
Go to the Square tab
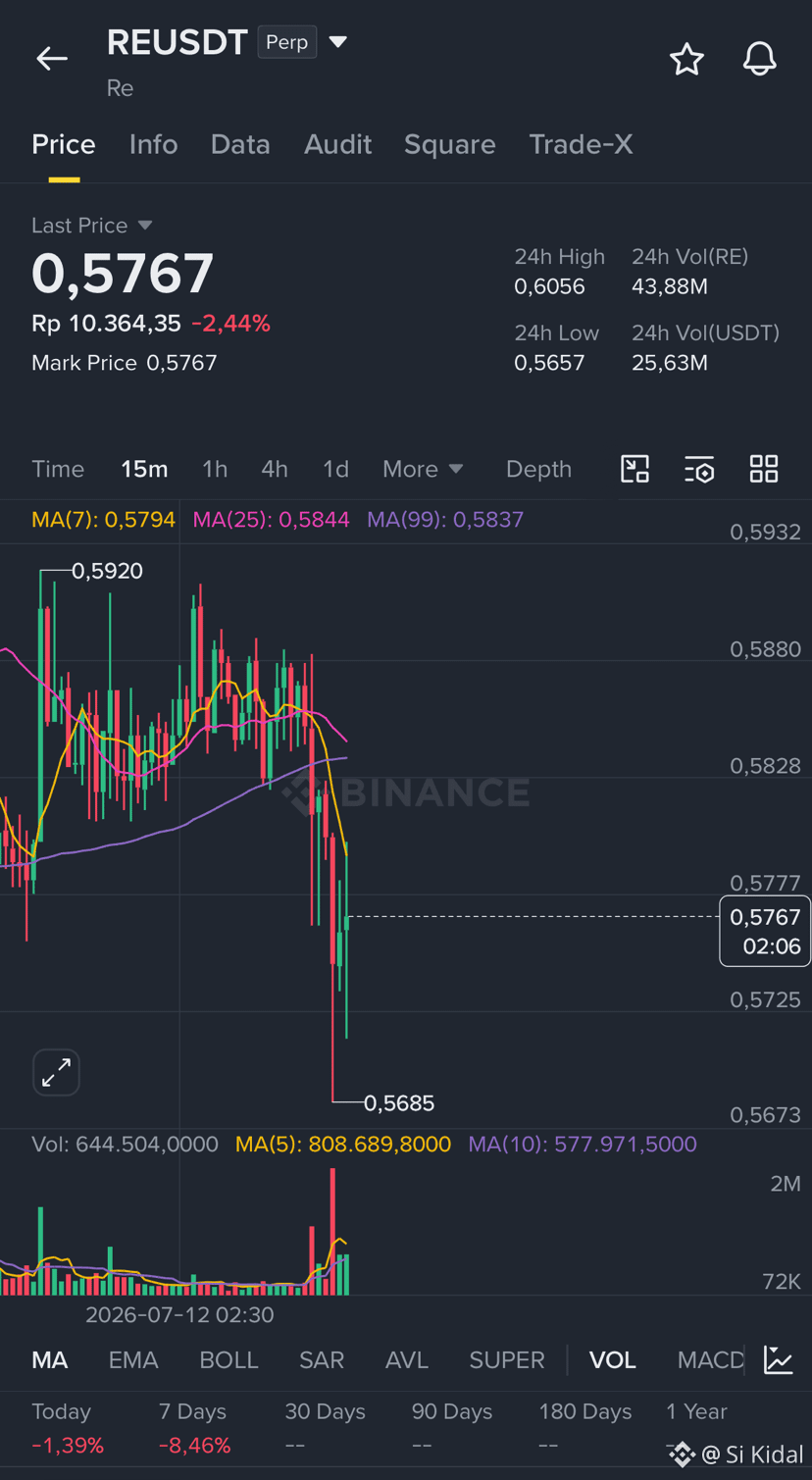[x=450, y=144]
